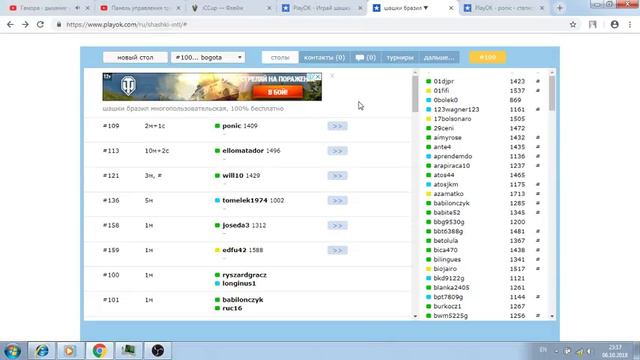The width and height of the screenshot is (640, 360).
Task: Open Chrome three-dot menu
Action: [630, 24]
